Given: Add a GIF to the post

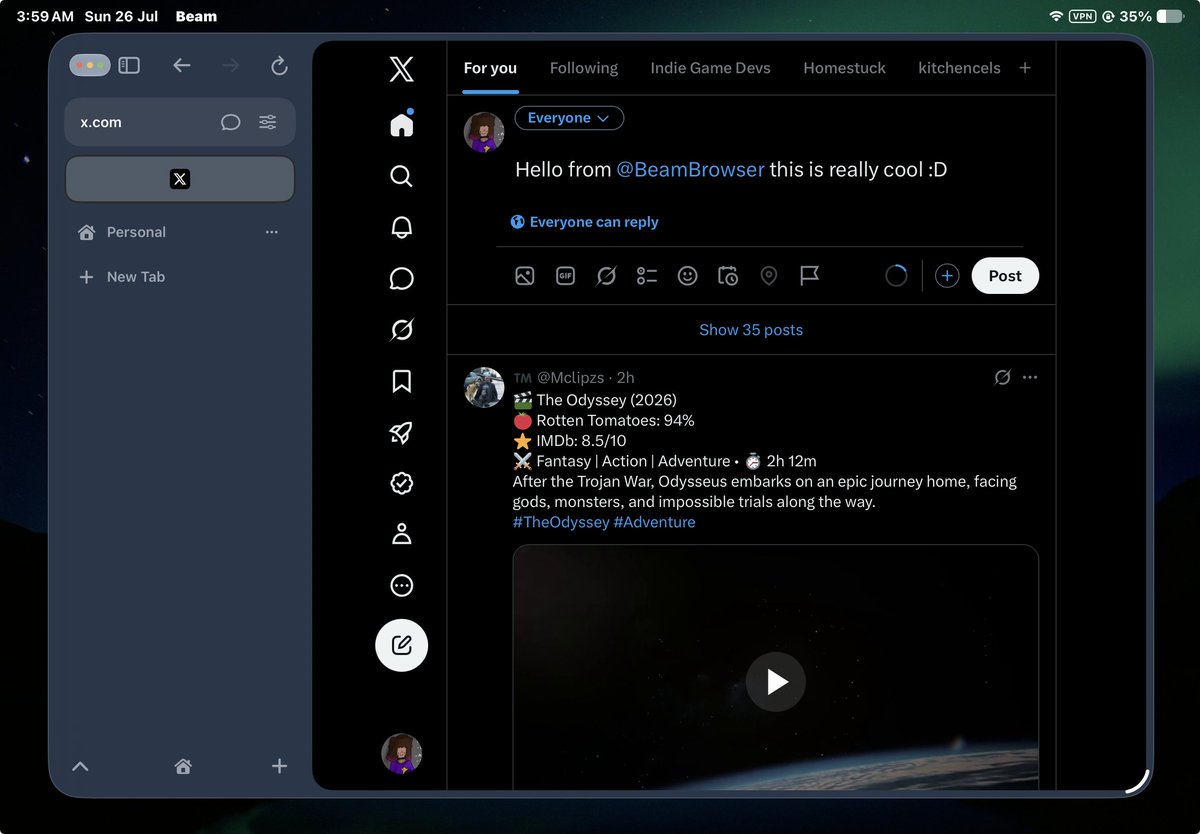Looking at the screenshot, I should coord(566,276).
